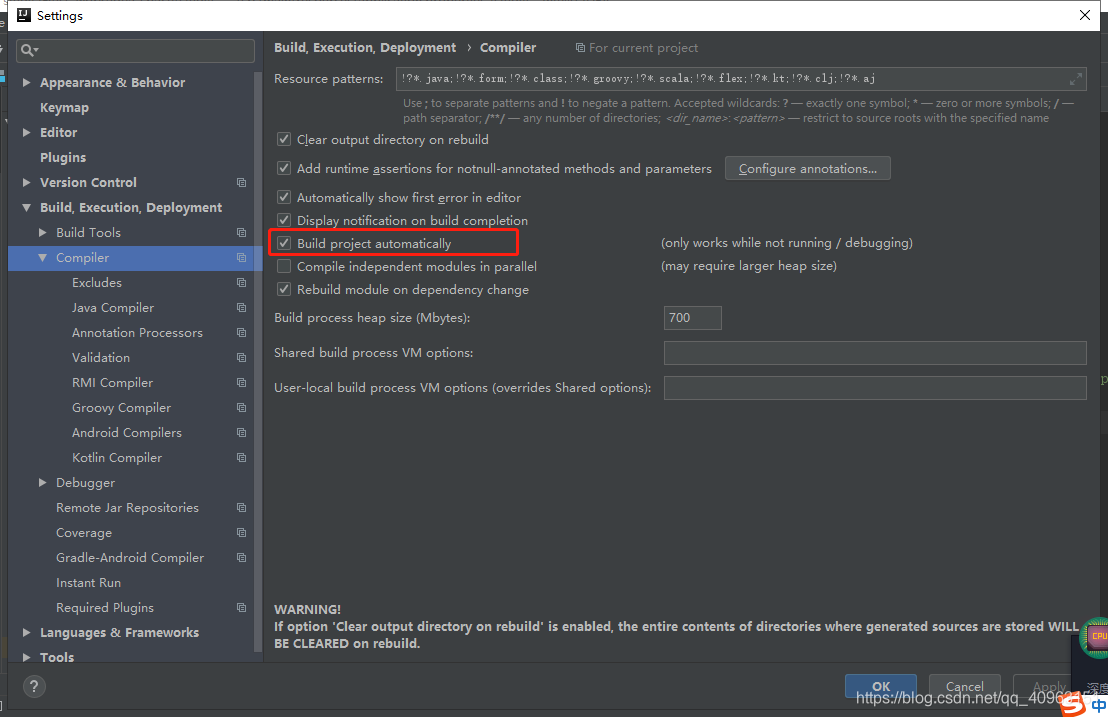The image size is (1108, 717).
Task: Select Kotlin Compiler settings
Action: click(117, 458)
